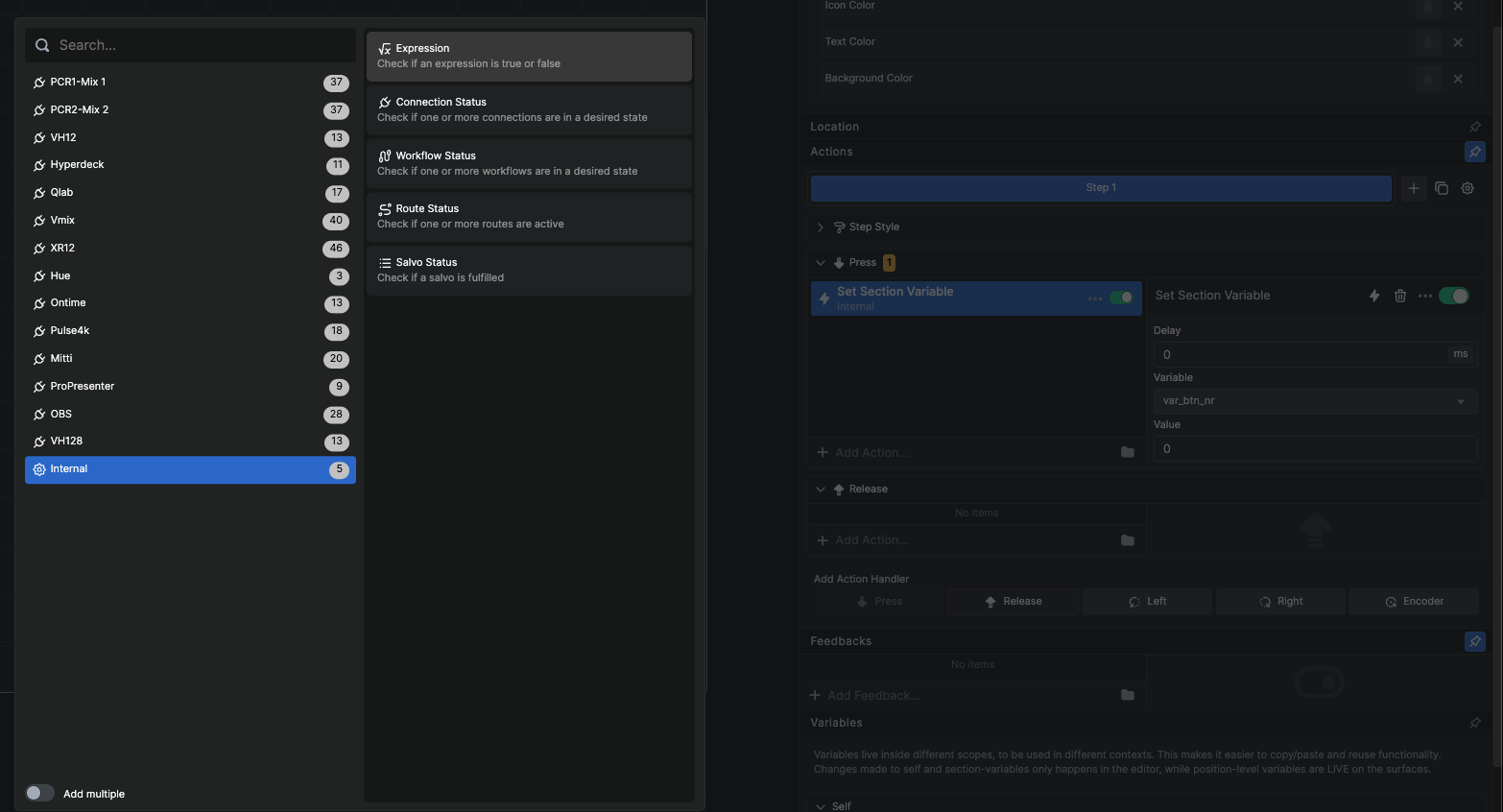The image size is (1503, 812).
Task: Collapse the Press actions section
Action: click(x=821, y=263)
